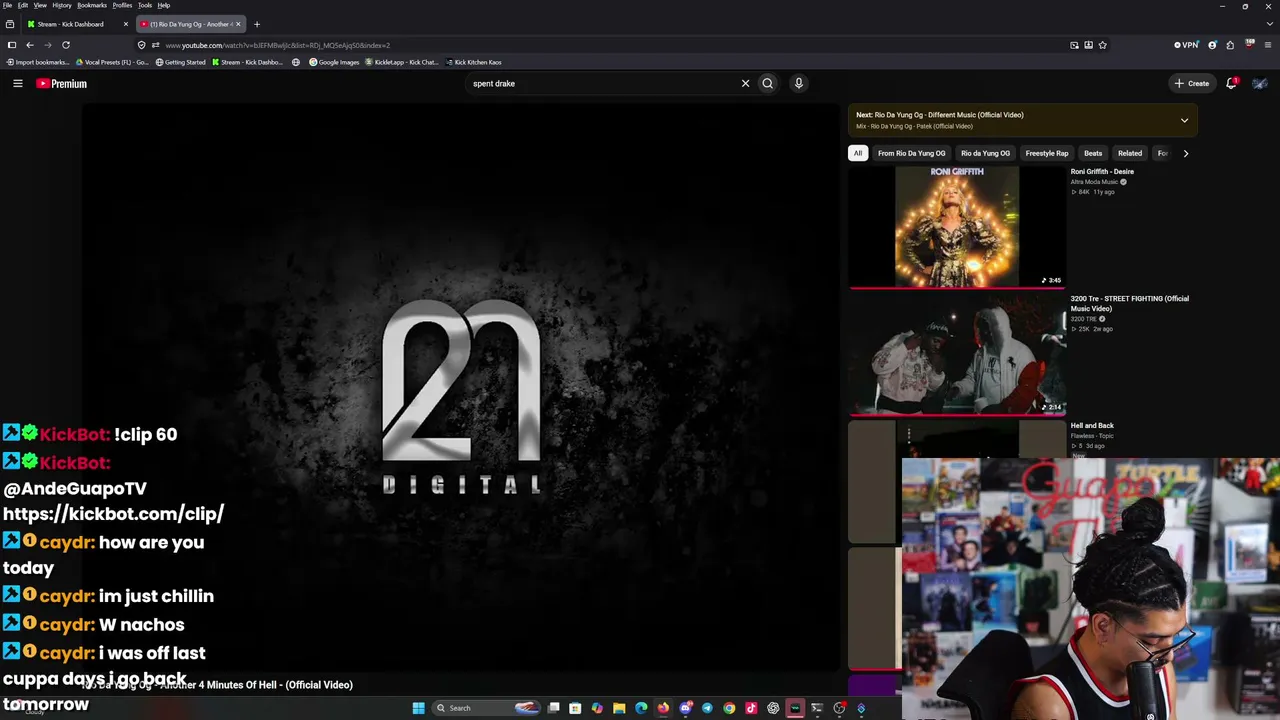Open Telegram from the taskbar
1280x720 pixels.
click(x=707, y=708)
